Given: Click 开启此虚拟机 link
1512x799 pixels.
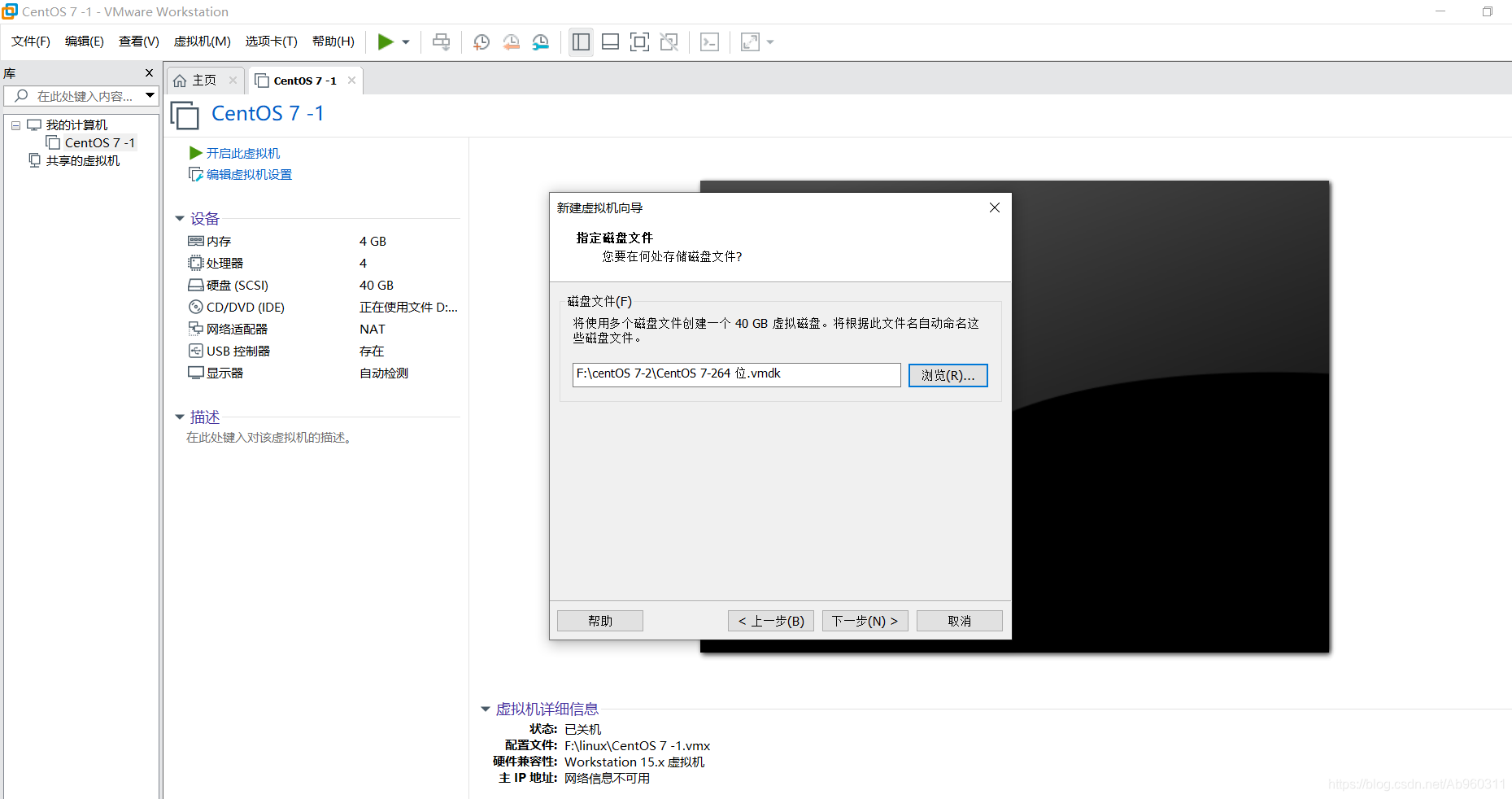Looking at the screenshot, I should [x=242, y=153].
